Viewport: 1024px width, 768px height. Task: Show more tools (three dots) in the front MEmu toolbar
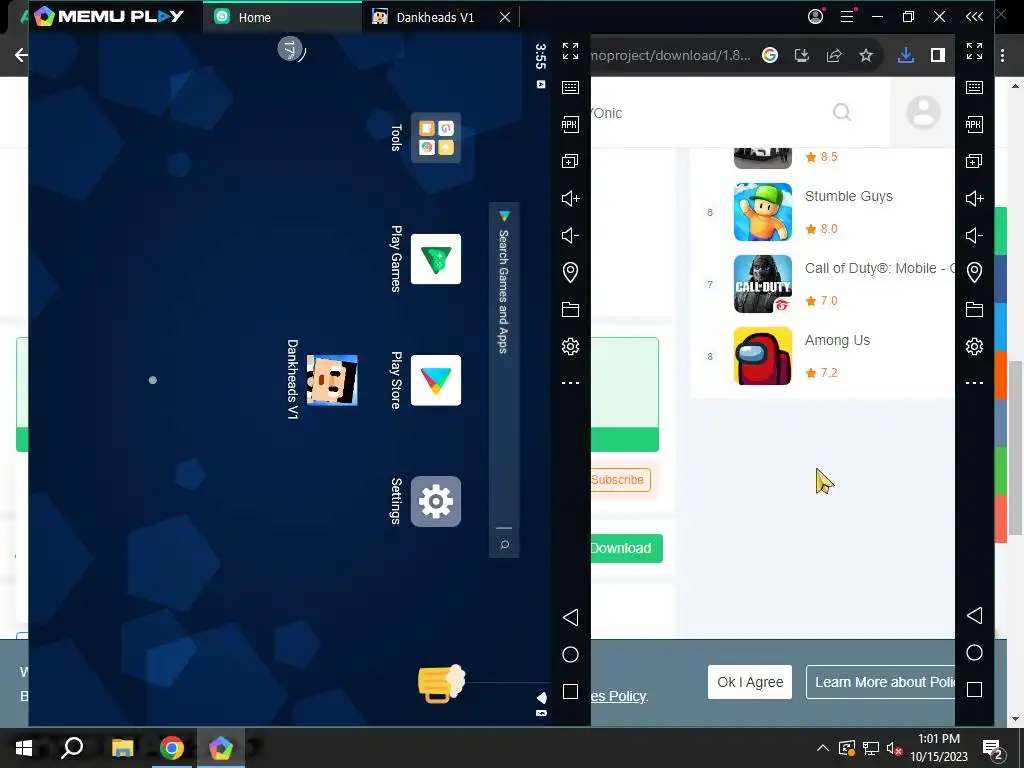click(570, 383)
